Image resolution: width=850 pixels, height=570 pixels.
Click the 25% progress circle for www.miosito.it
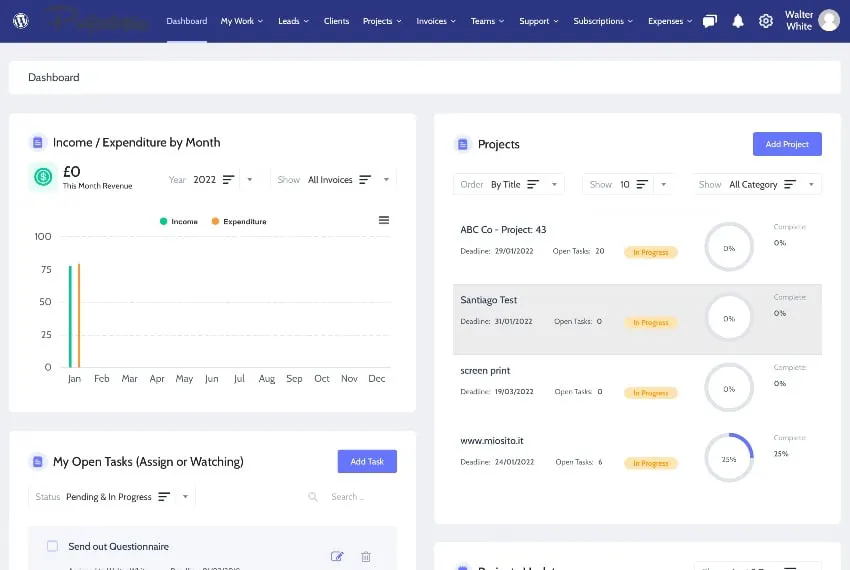click(729, 458)
